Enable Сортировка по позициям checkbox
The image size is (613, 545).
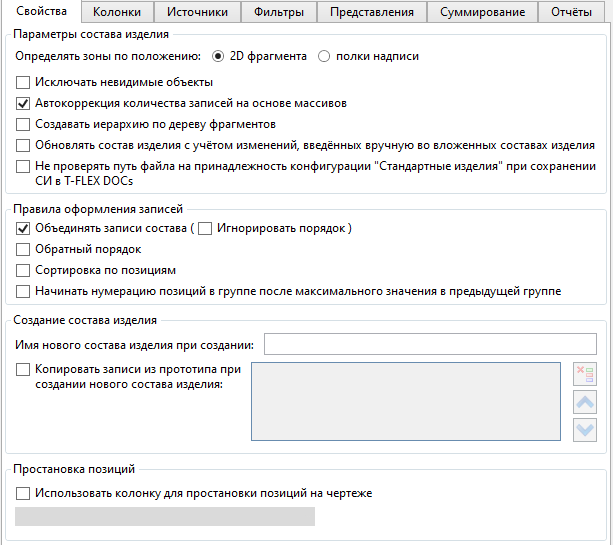pos(23,271)
